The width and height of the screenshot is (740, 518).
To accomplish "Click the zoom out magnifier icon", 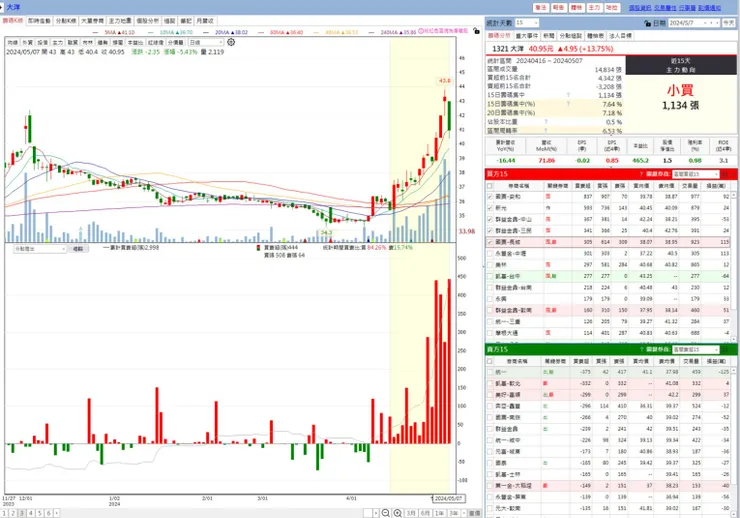I will 386,513.
